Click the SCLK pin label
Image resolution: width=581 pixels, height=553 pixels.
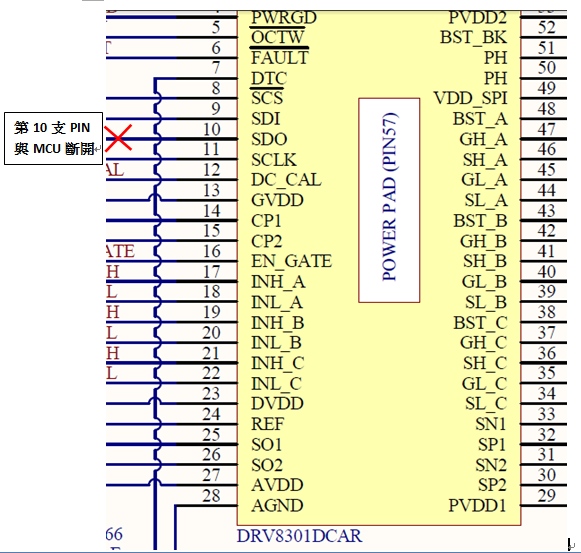(x=274, y=160)
